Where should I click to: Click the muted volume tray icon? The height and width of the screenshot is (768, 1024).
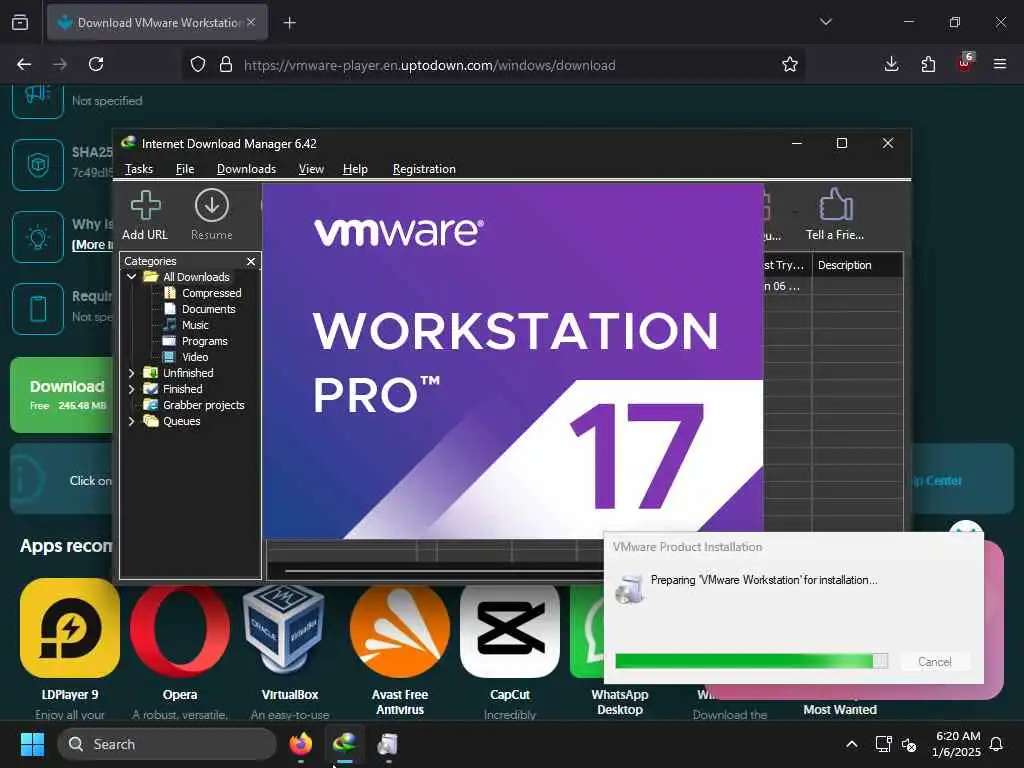click(909, 744)
